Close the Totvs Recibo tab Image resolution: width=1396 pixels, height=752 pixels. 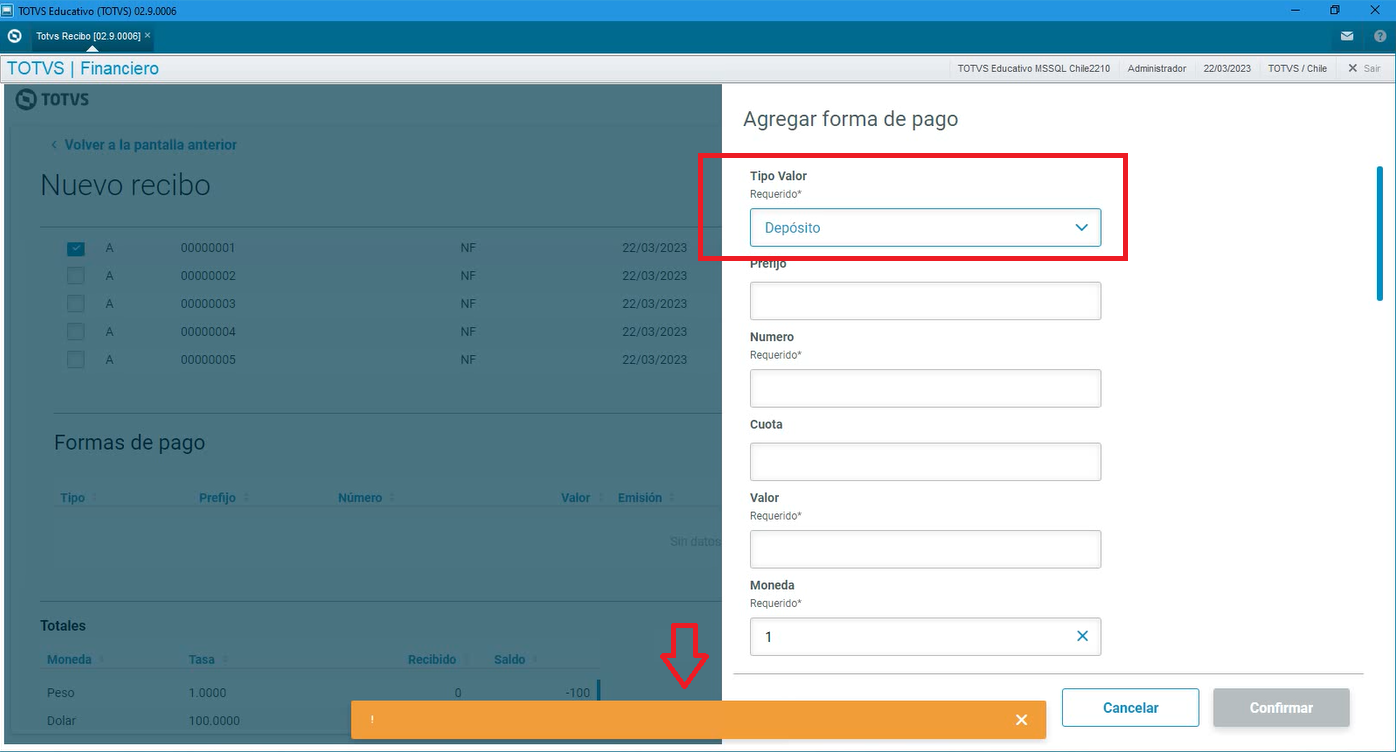tap(148, 35)
